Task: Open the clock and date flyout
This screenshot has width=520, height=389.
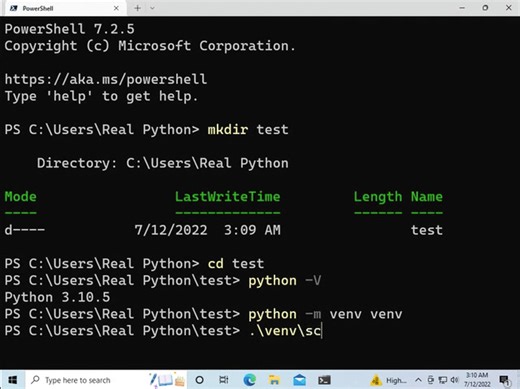Action: (x=477, y=380)
